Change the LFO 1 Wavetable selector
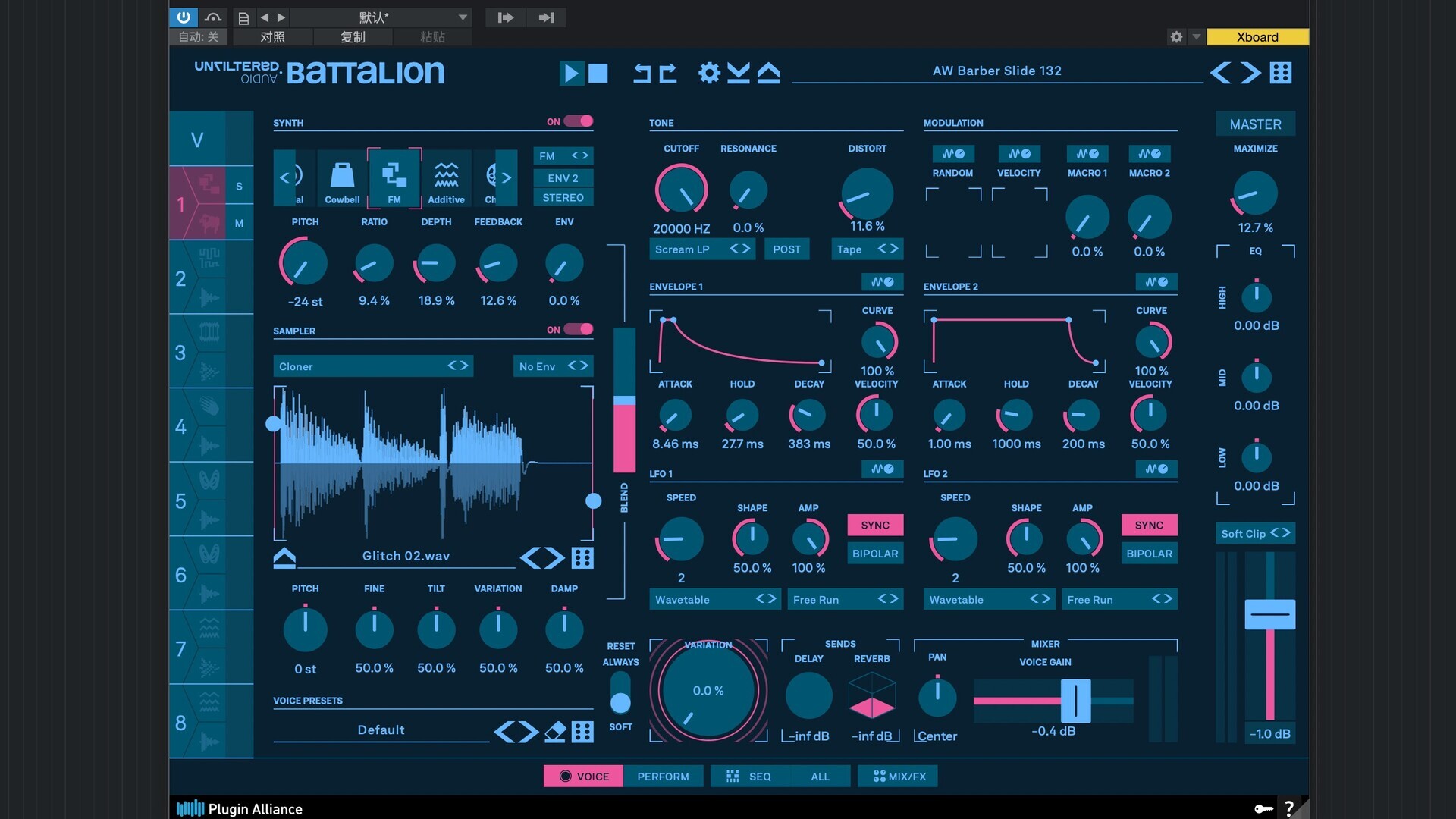The height and width of the screenshot is (819, 1456). [x=714, y=600]
